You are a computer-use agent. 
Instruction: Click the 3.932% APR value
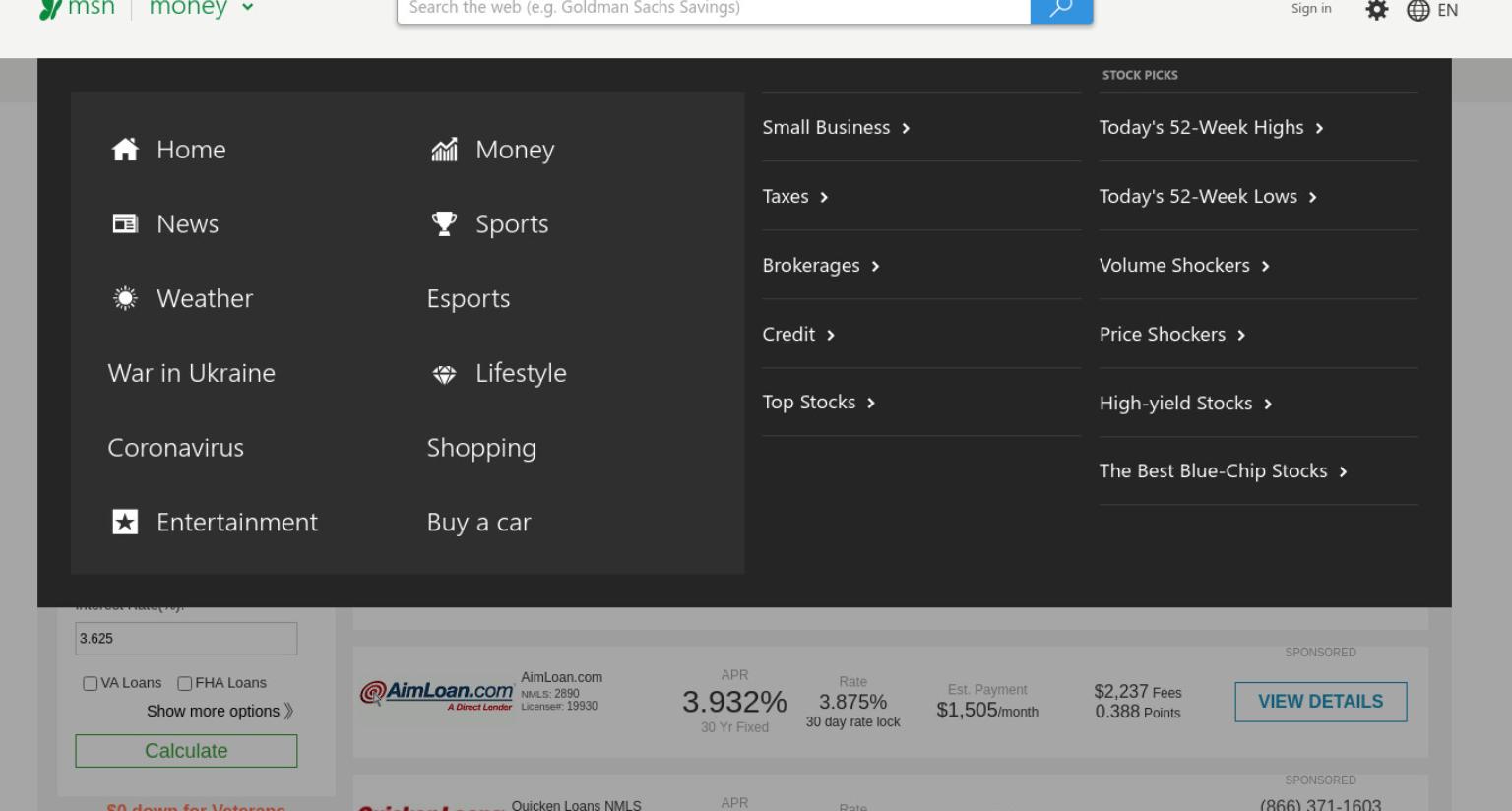click(x=734, y=702)
